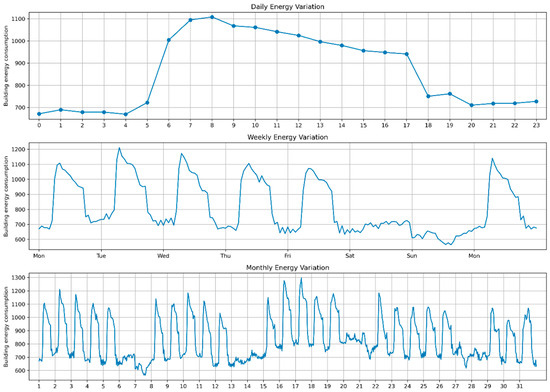Click the day 31 tick label in monthly chart

pyautogui.click(x=520, y=386)
